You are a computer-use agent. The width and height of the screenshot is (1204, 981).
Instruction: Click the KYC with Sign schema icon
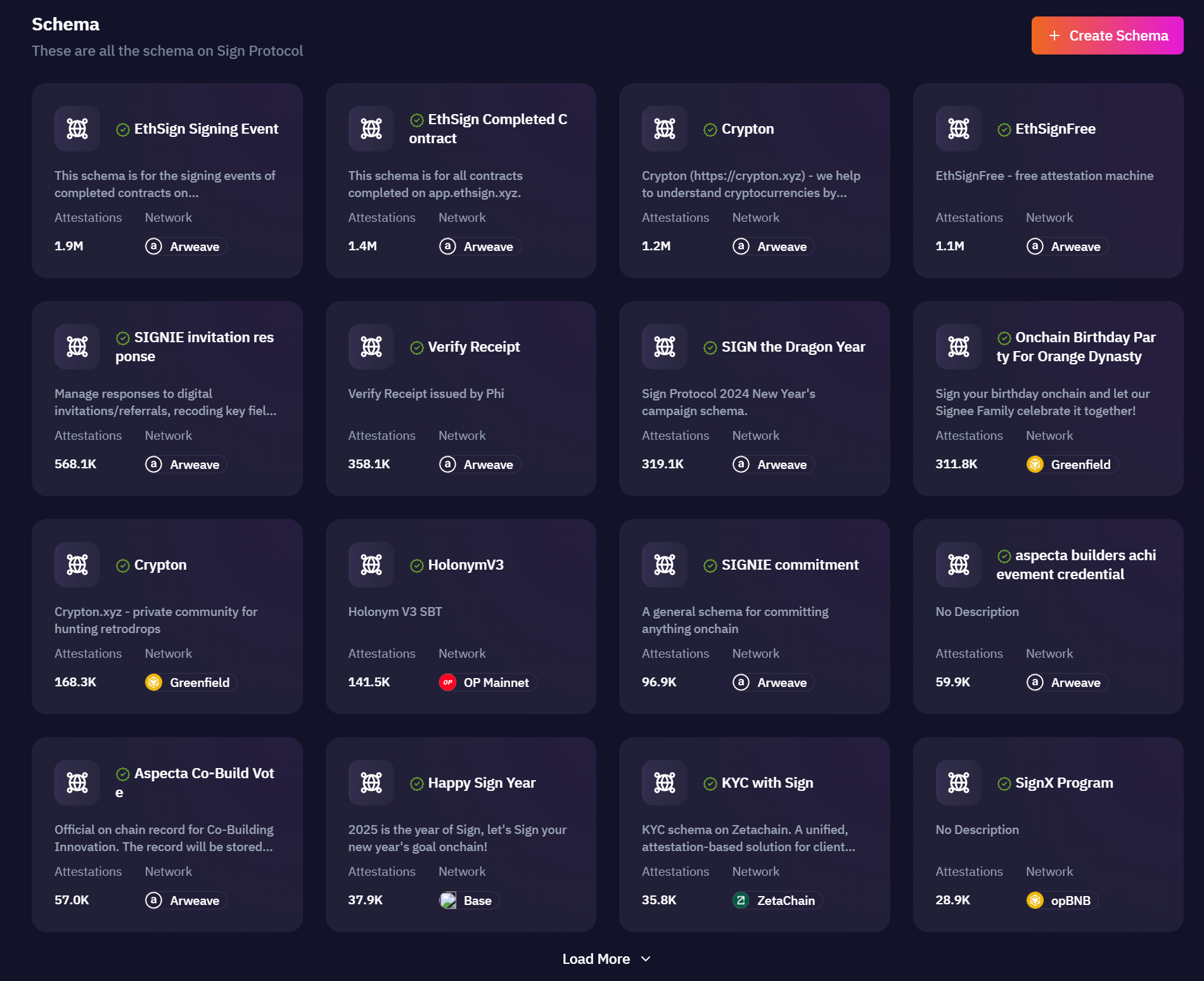pos(665,783)
